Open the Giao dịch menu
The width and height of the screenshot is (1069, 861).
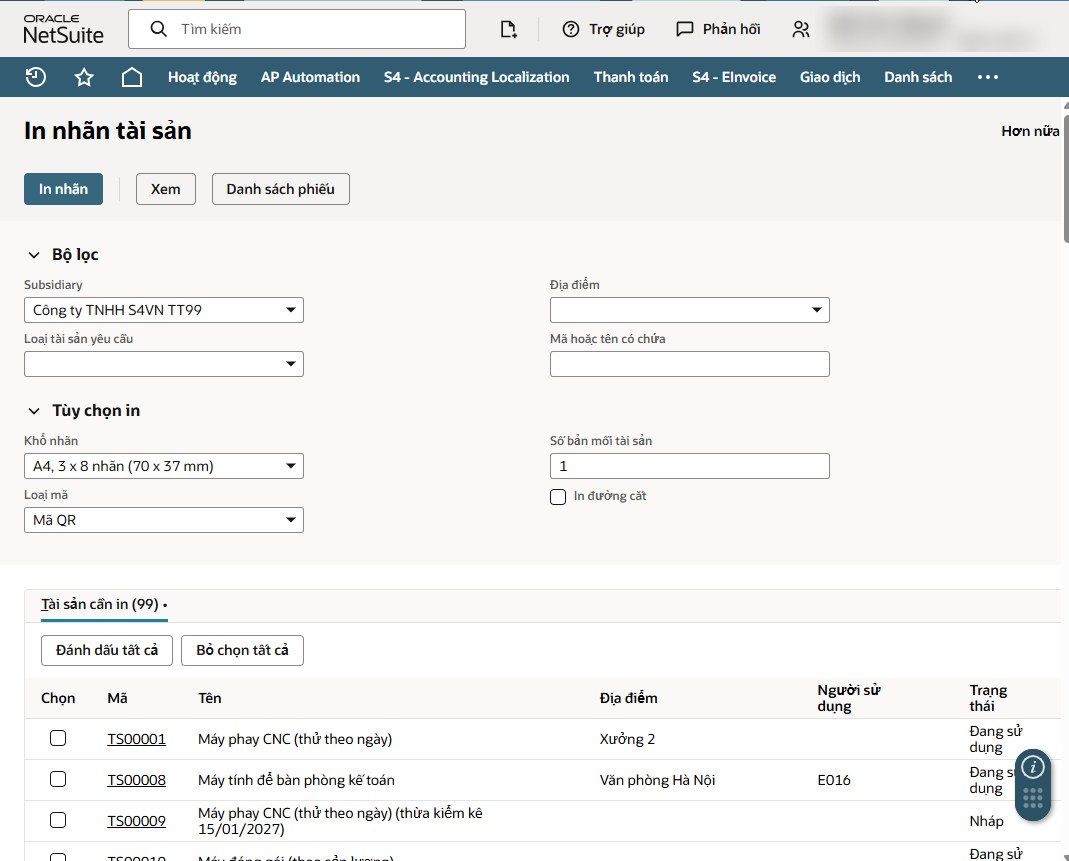coord(830,77)
